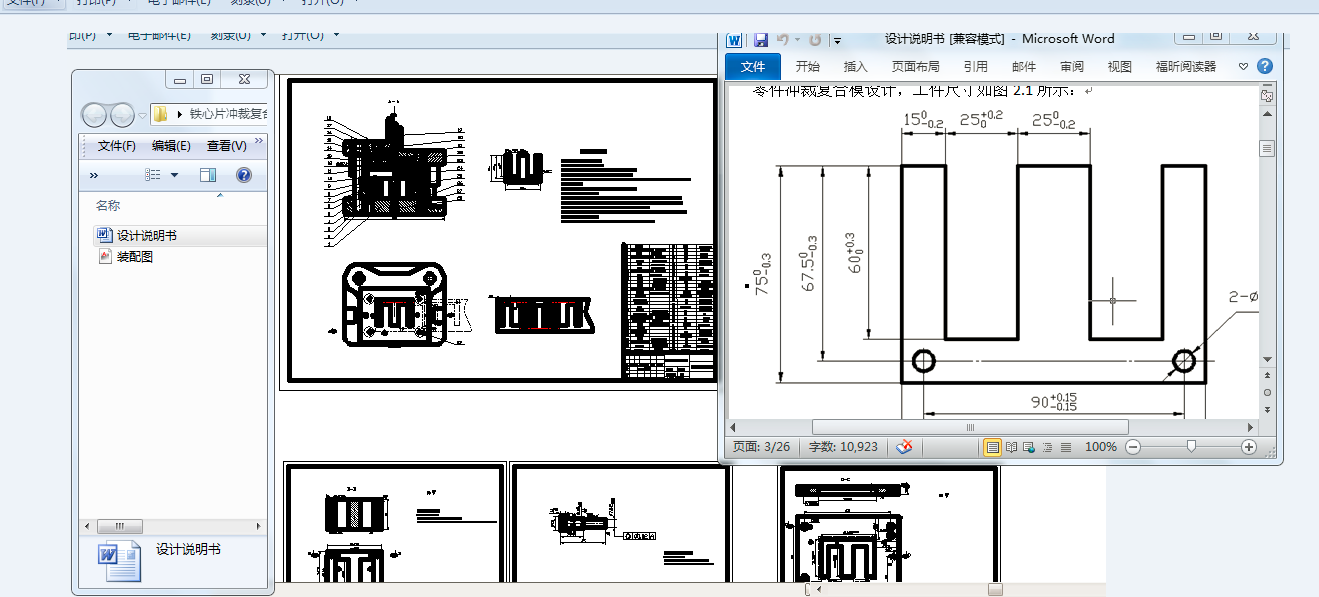Viewport: 1319px width, 597px height.
Task: Click the 名称 column header
Action: [x=108, y=205]
